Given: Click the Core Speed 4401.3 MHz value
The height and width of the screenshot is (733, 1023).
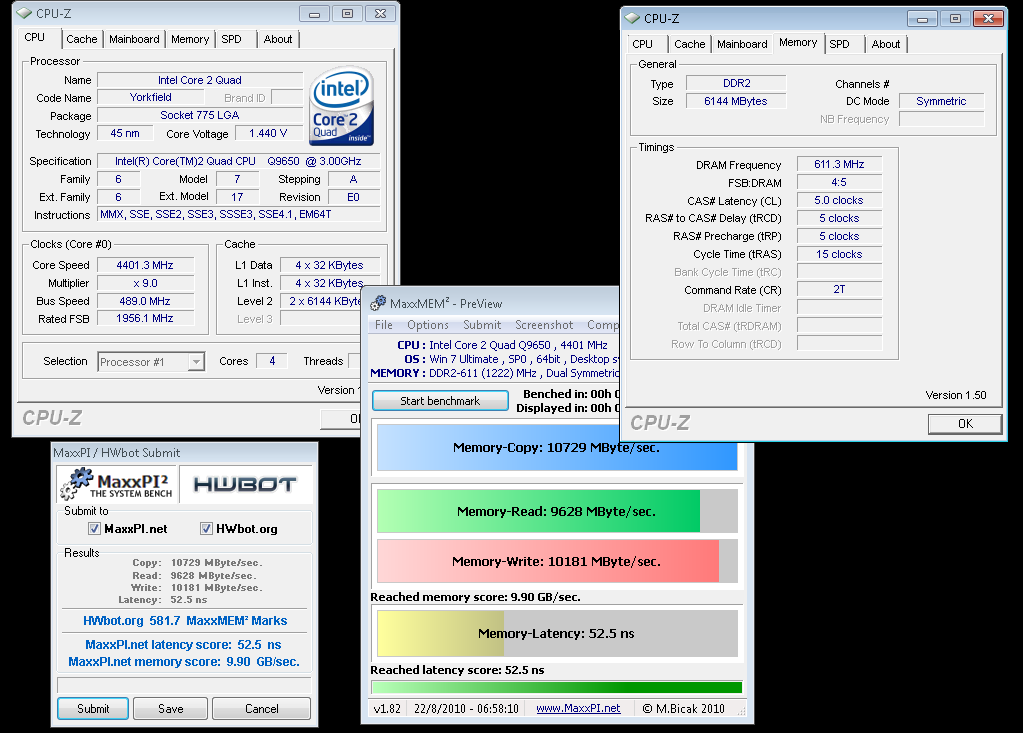Looking at the screenshot, I should pyautogui.click(x=145, y=265).
